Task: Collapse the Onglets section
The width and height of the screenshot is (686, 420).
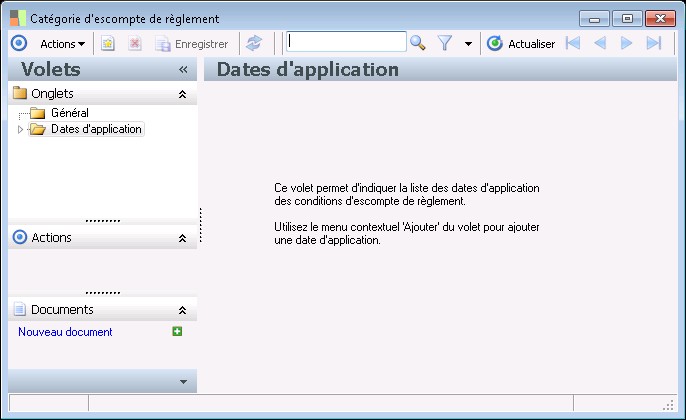Action: pos(182,94)
